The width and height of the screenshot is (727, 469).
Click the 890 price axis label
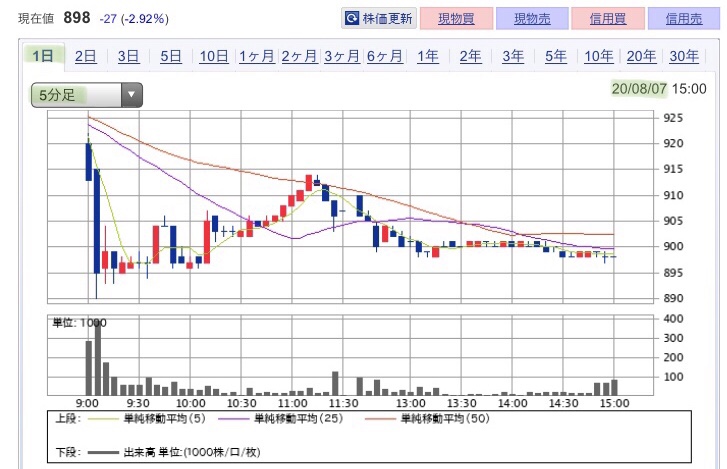click(x=673, y=298)
